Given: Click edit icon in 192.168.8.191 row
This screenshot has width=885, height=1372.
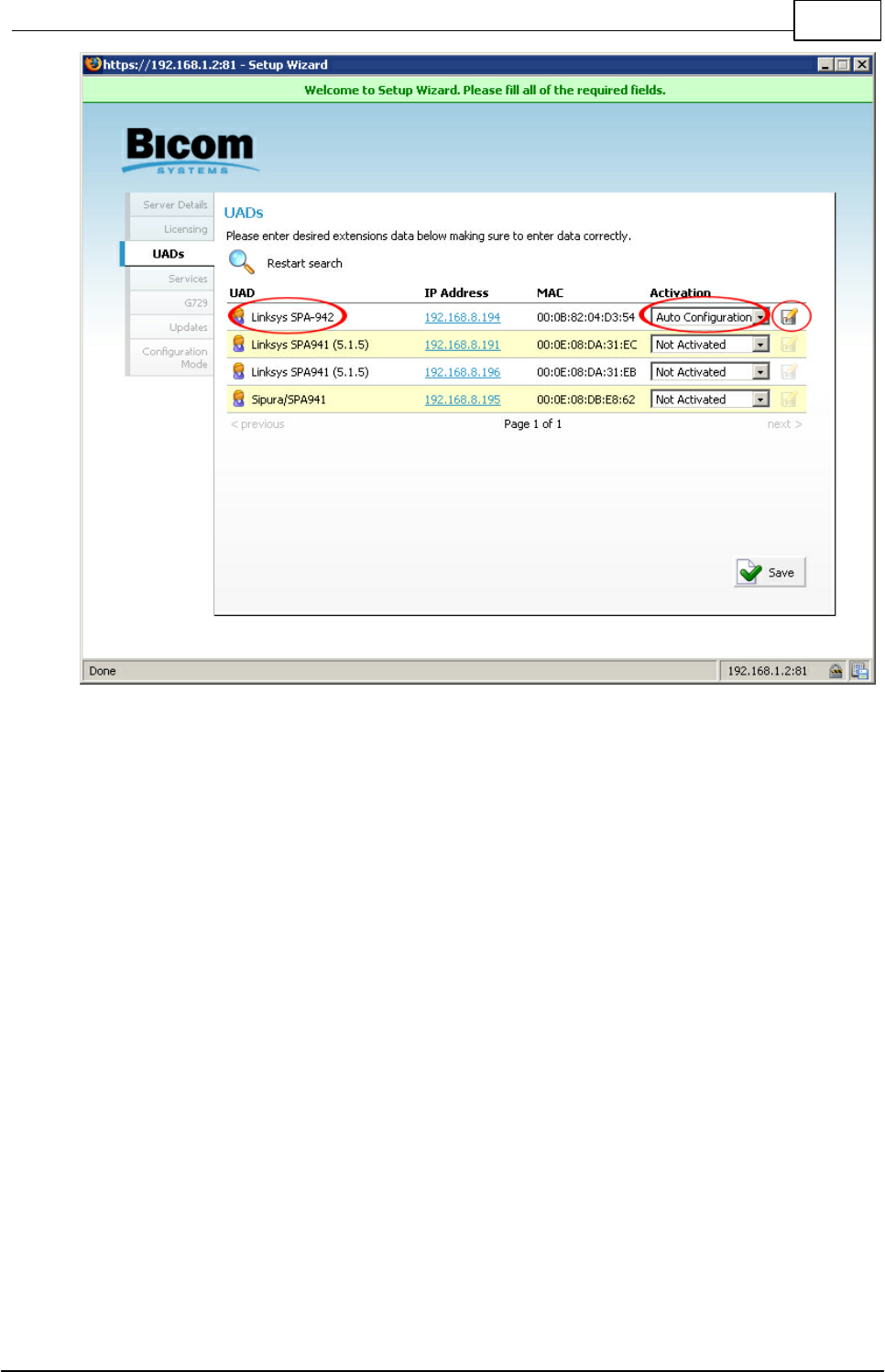Looking at the screenshot, I should pyautogui.click(x=789, y=345).
